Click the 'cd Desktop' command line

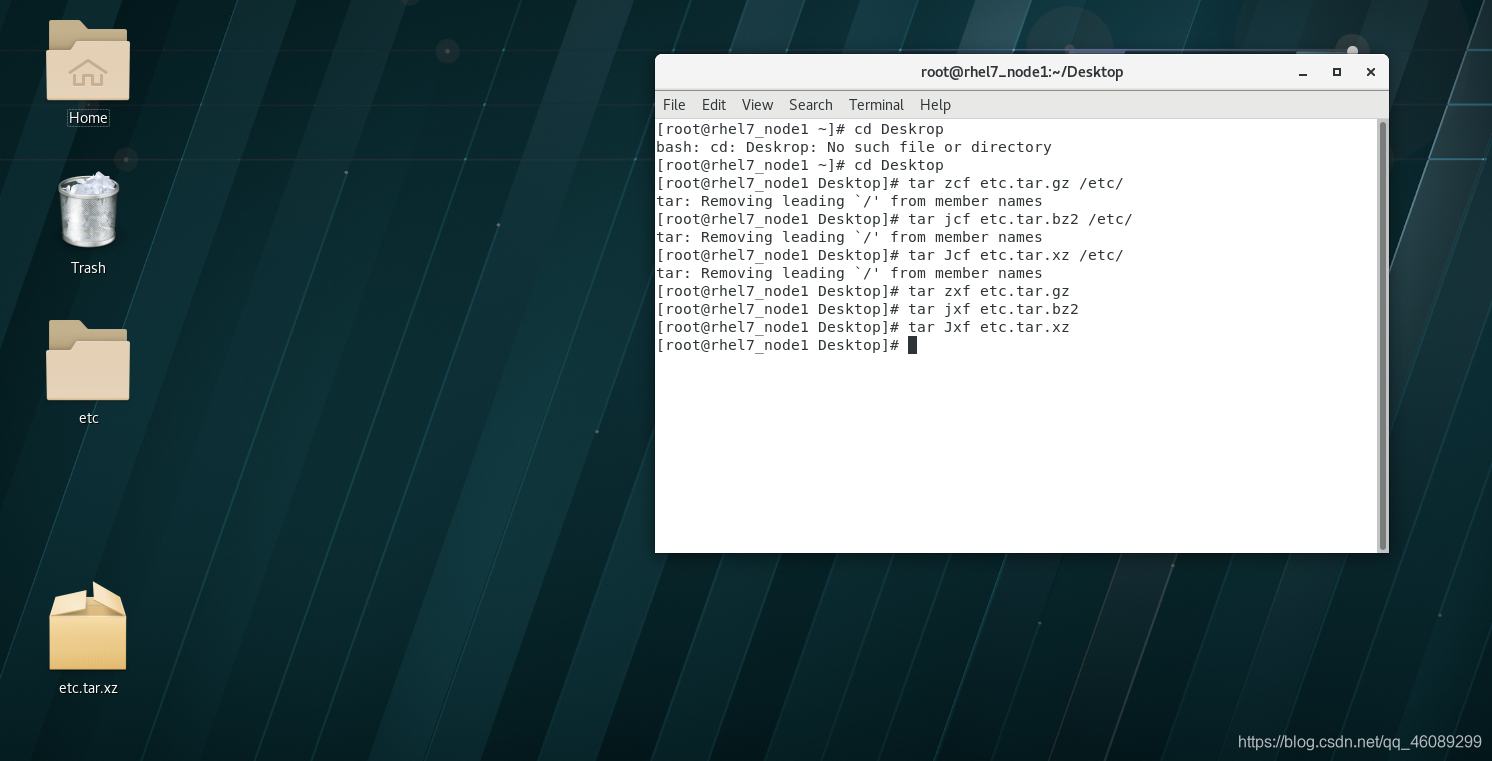[800, 165]
